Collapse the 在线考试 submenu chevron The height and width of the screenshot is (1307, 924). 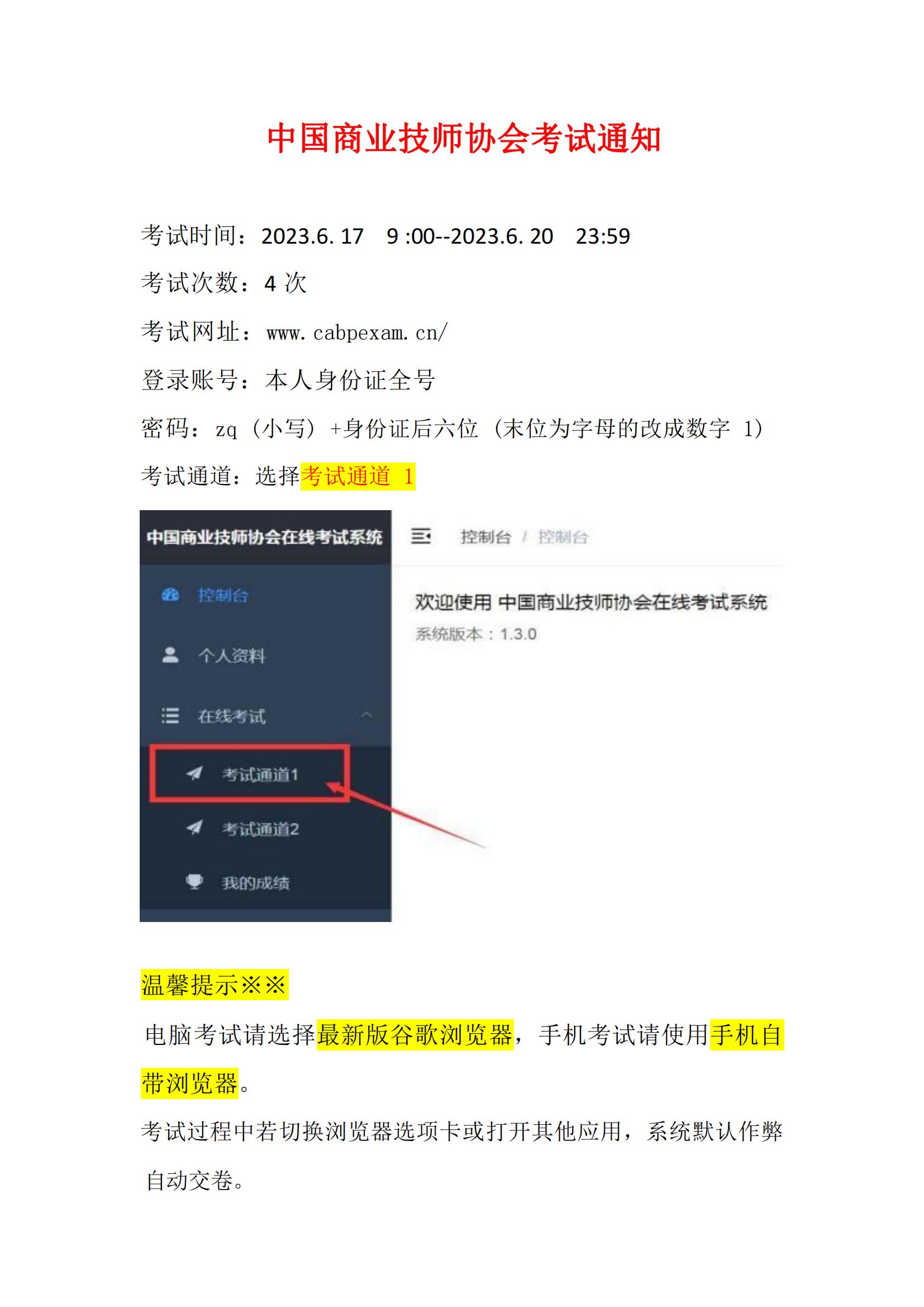point(367,715)
